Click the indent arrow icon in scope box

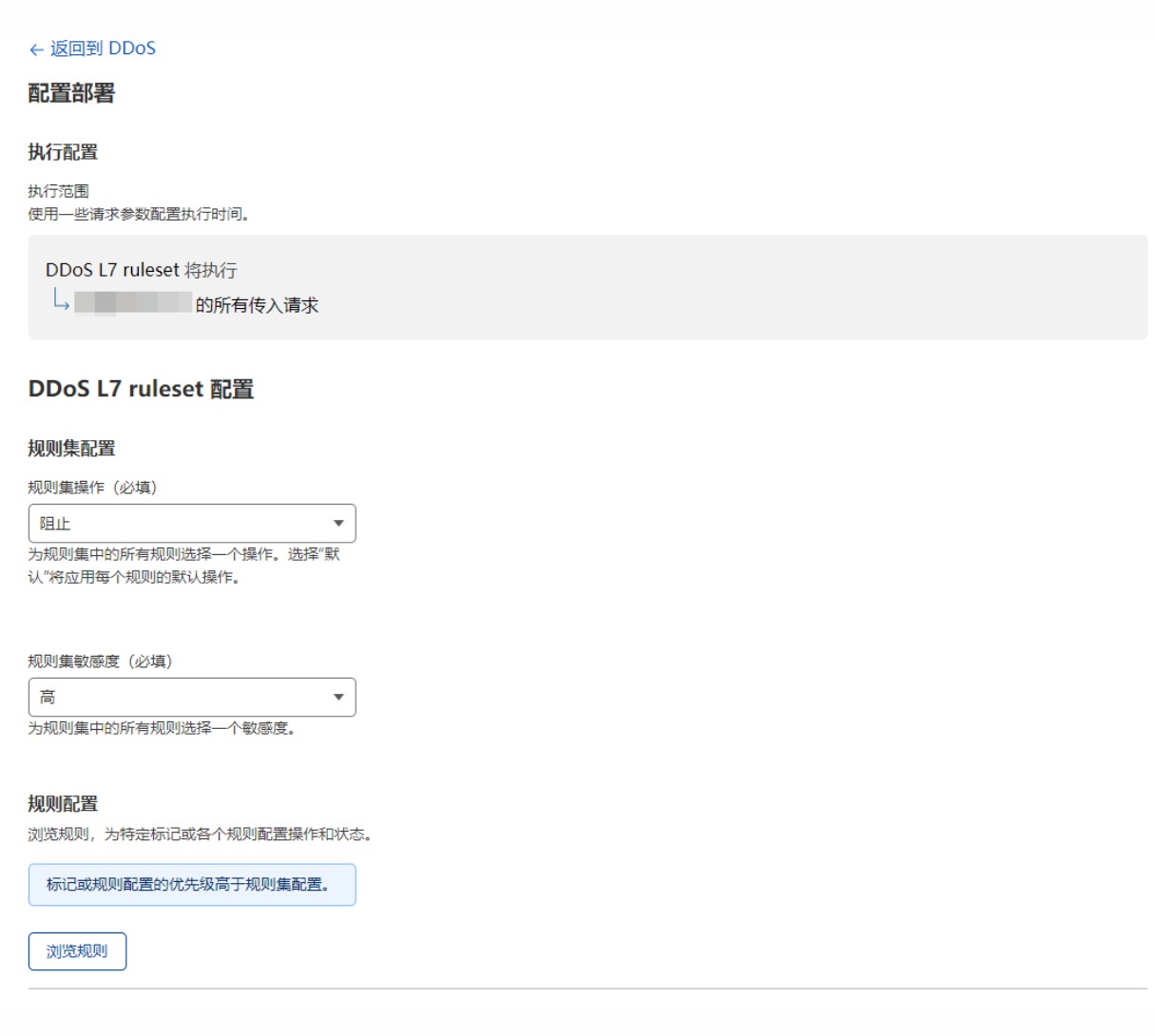pos(60,302)
